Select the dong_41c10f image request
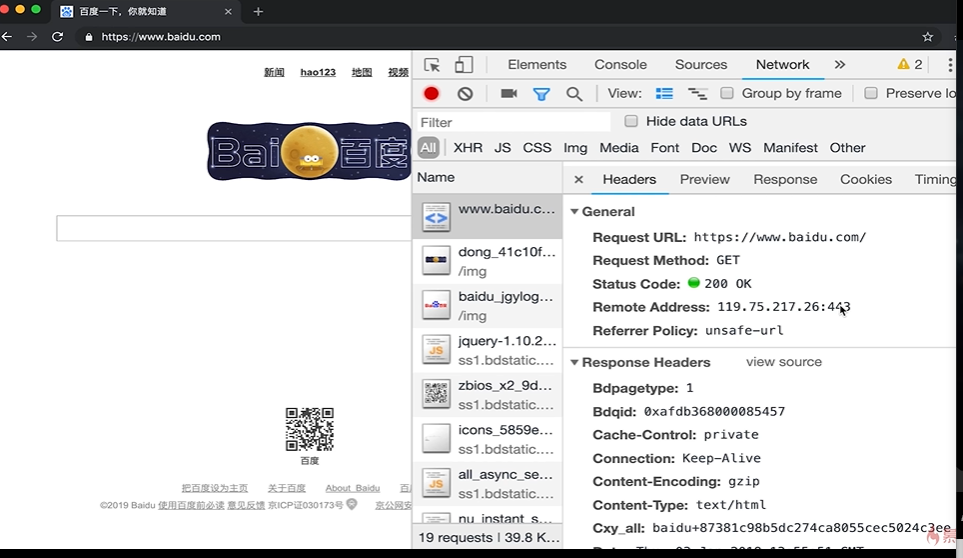The image size is (963, 558). coord(488,261)
